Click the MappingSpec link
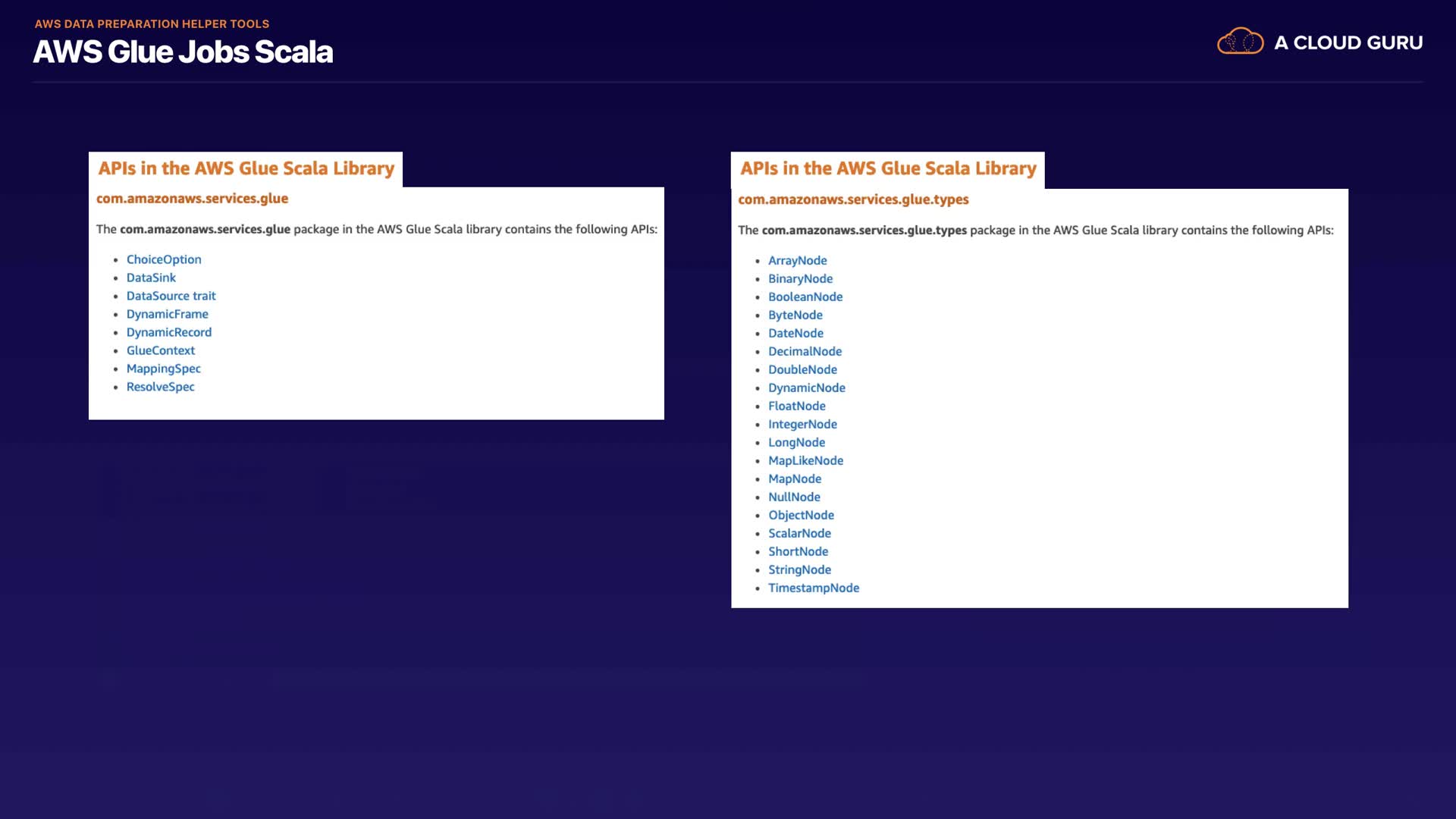This screenshot has width=1456, height=819. click(163, 369)
